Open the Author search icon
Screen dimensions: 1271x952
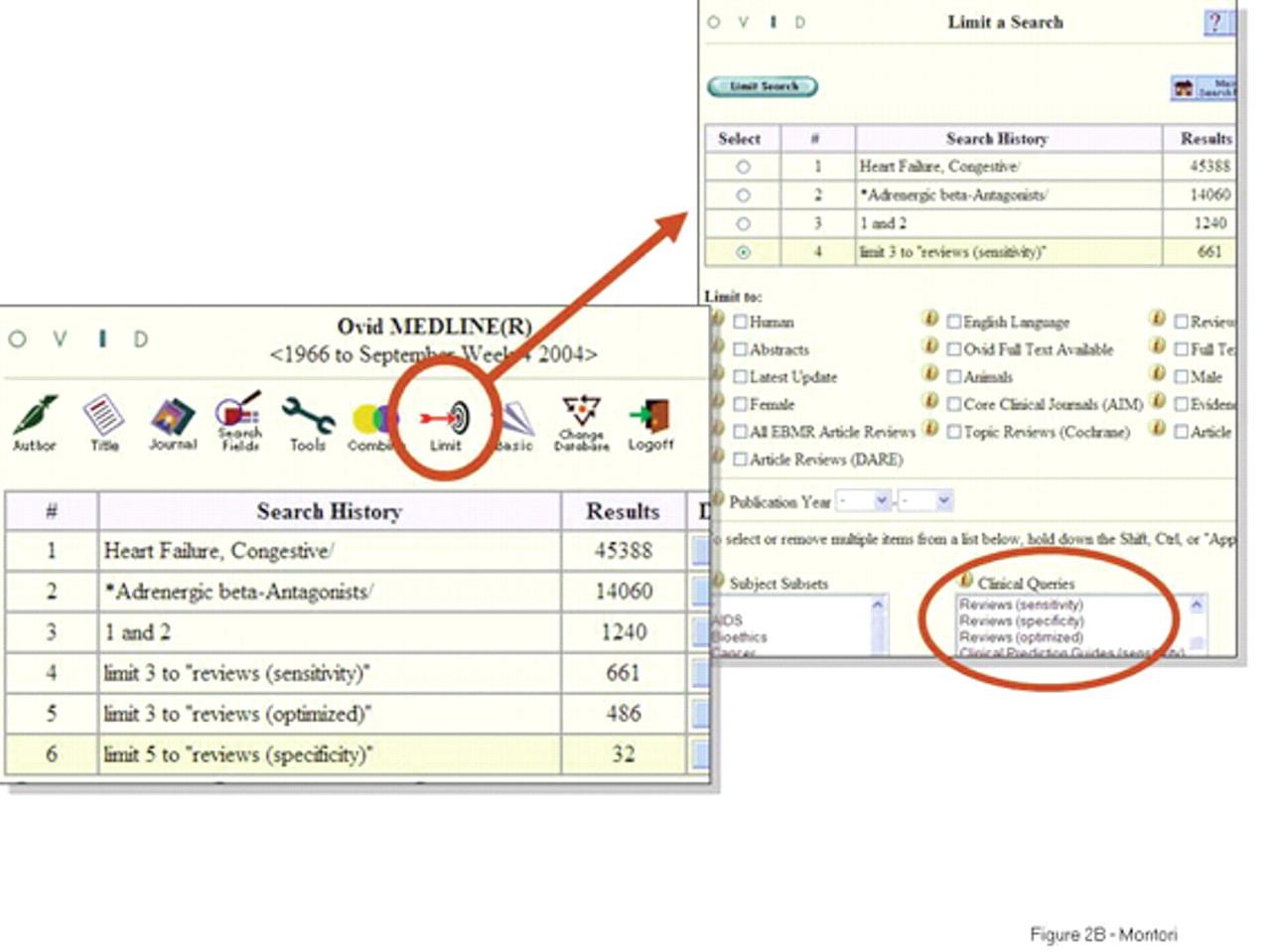click(34, 423)
